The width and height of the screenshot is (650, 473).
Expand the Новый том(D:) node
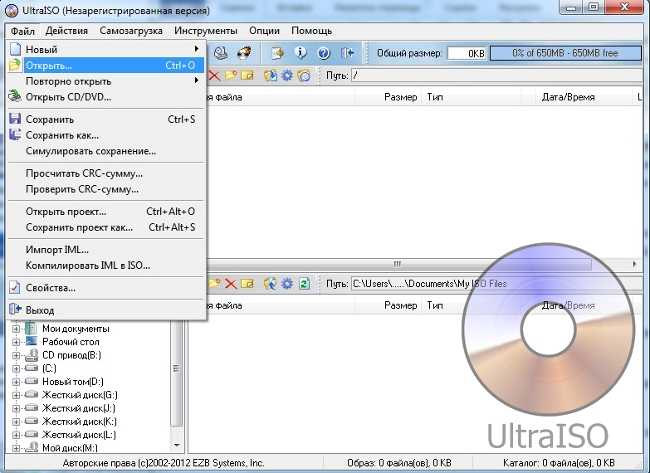click(16, 382)
